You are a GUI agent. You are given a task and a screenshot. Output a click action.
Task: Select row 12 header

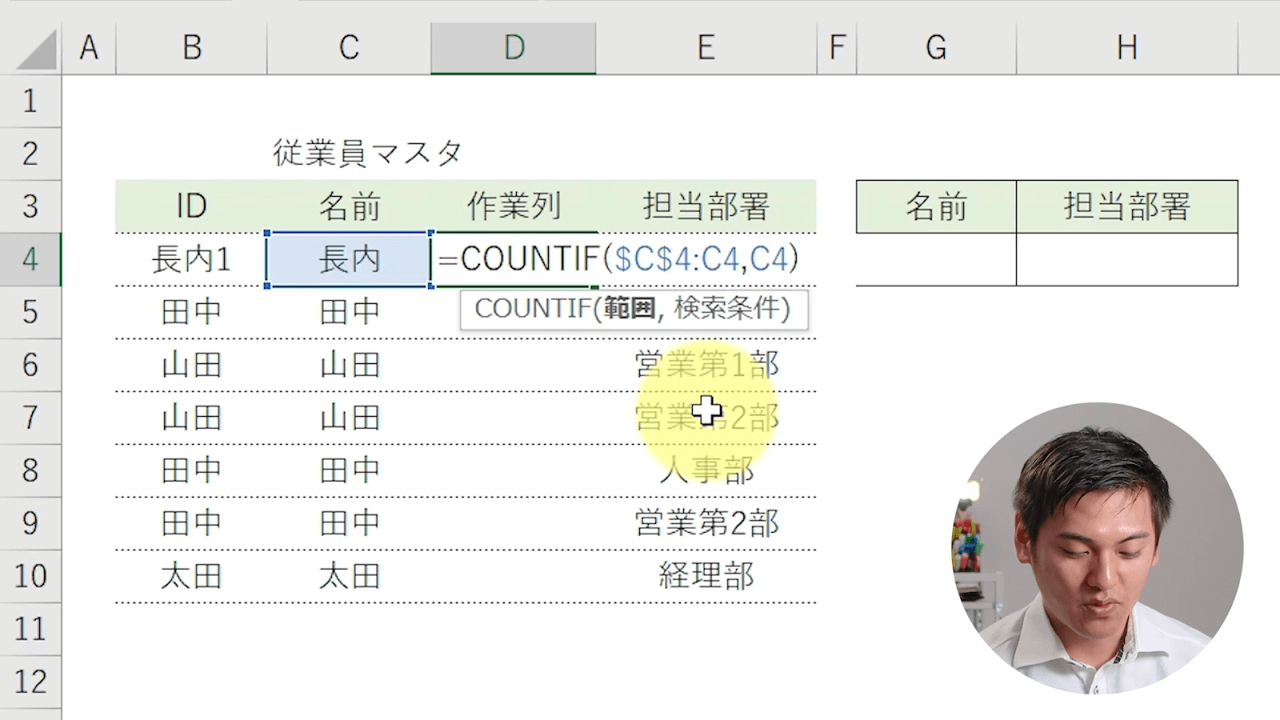tap(30, 682)
